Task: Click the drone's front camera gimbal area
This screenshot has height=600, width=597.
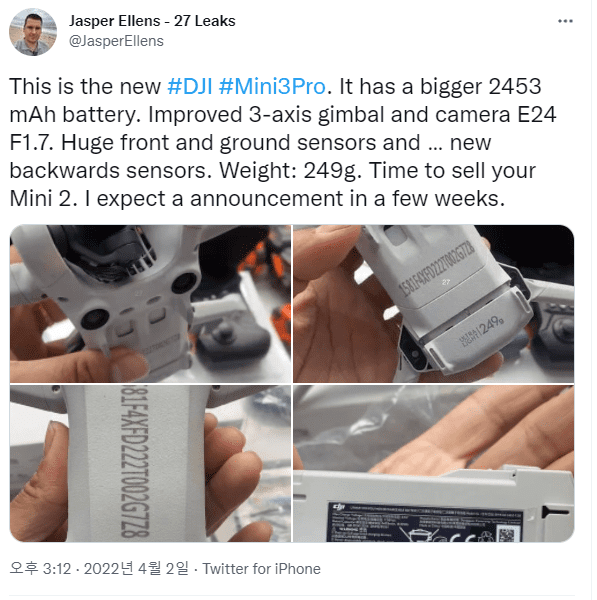Action: [109, 251]
